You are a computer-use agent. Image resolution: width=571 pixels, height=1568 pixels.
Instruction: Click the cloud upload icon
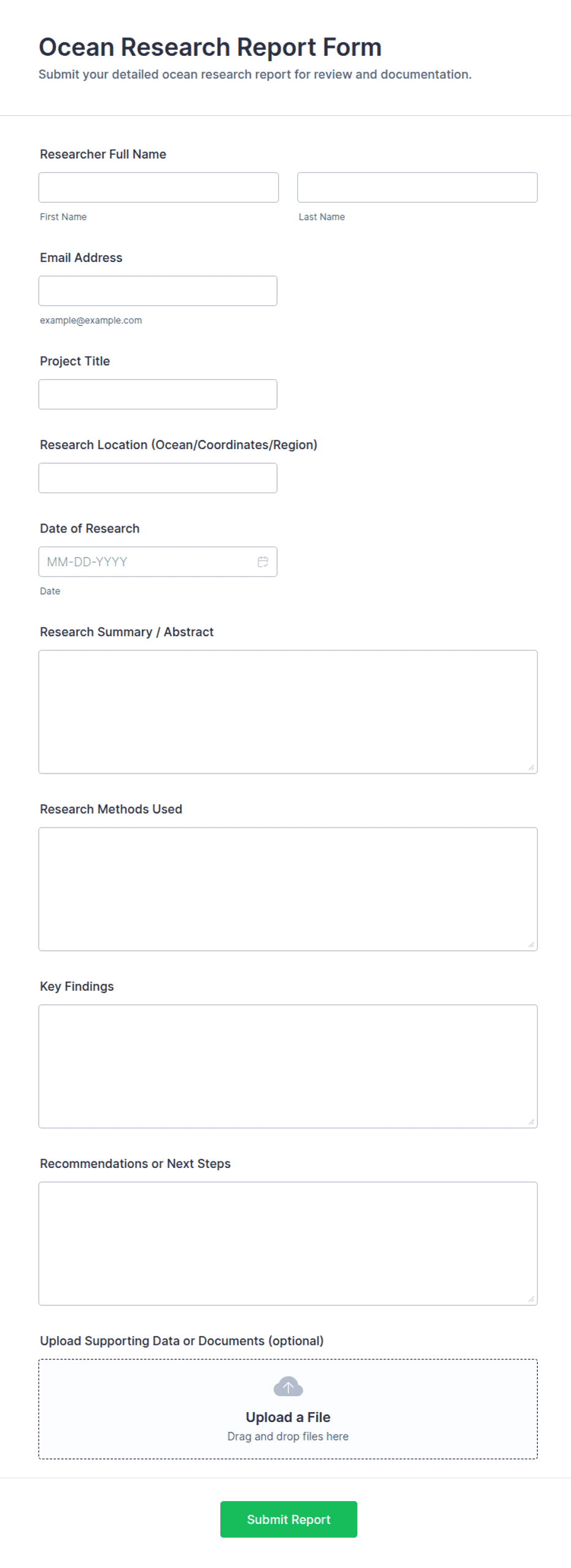(288, 1386)
